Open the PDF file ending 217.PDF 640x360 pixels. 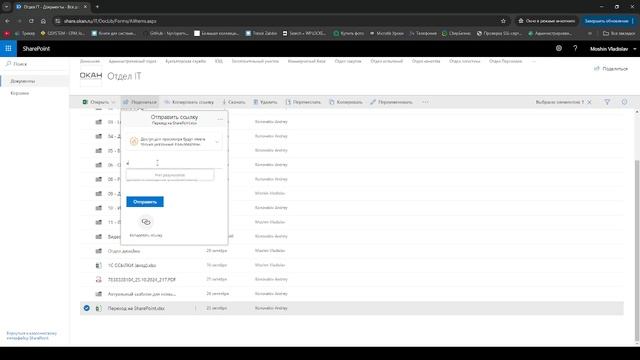pos(142,280)
